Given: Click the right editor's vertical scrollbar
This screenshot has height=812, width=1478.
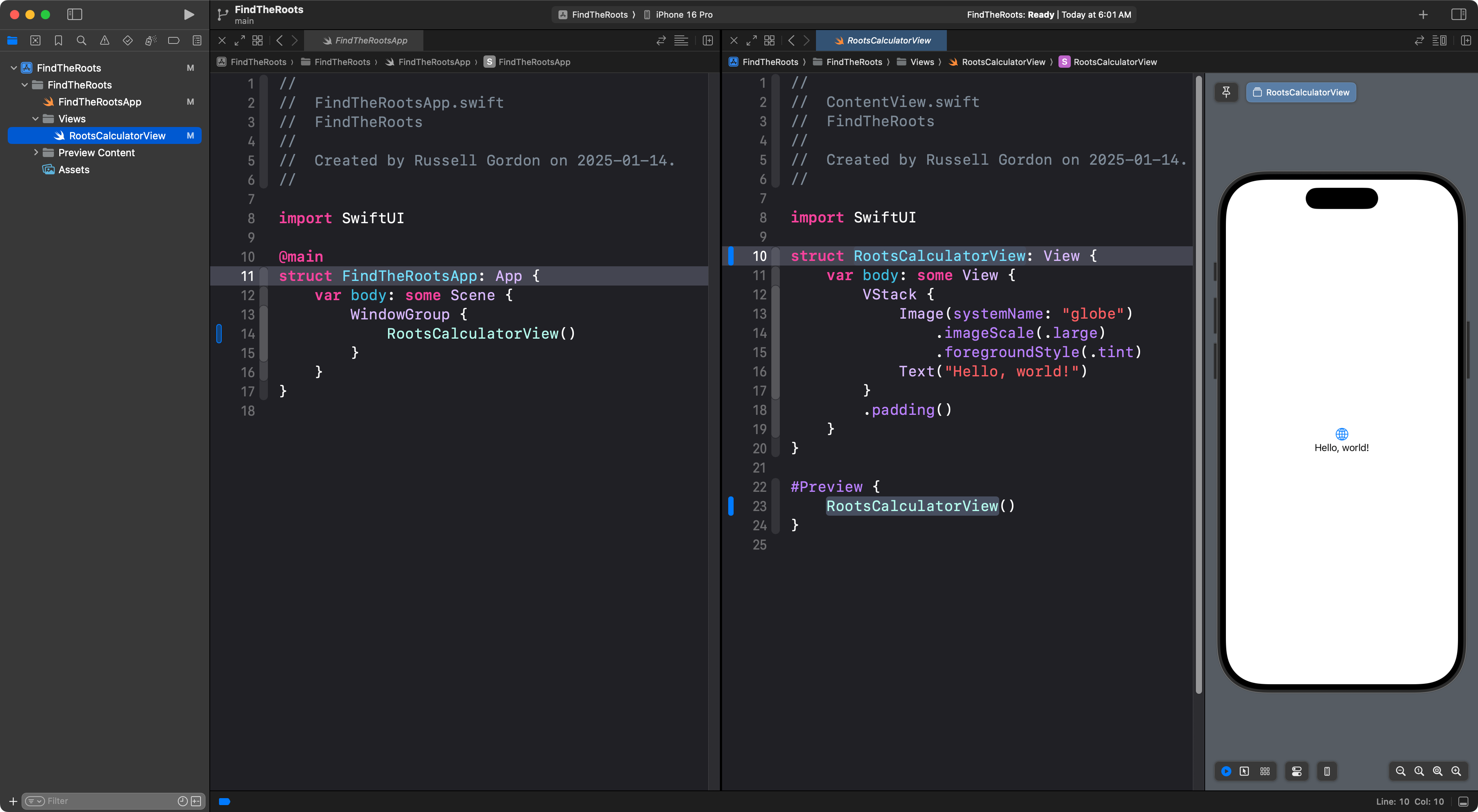Looking at the screenshot, I should [1199, 384].
